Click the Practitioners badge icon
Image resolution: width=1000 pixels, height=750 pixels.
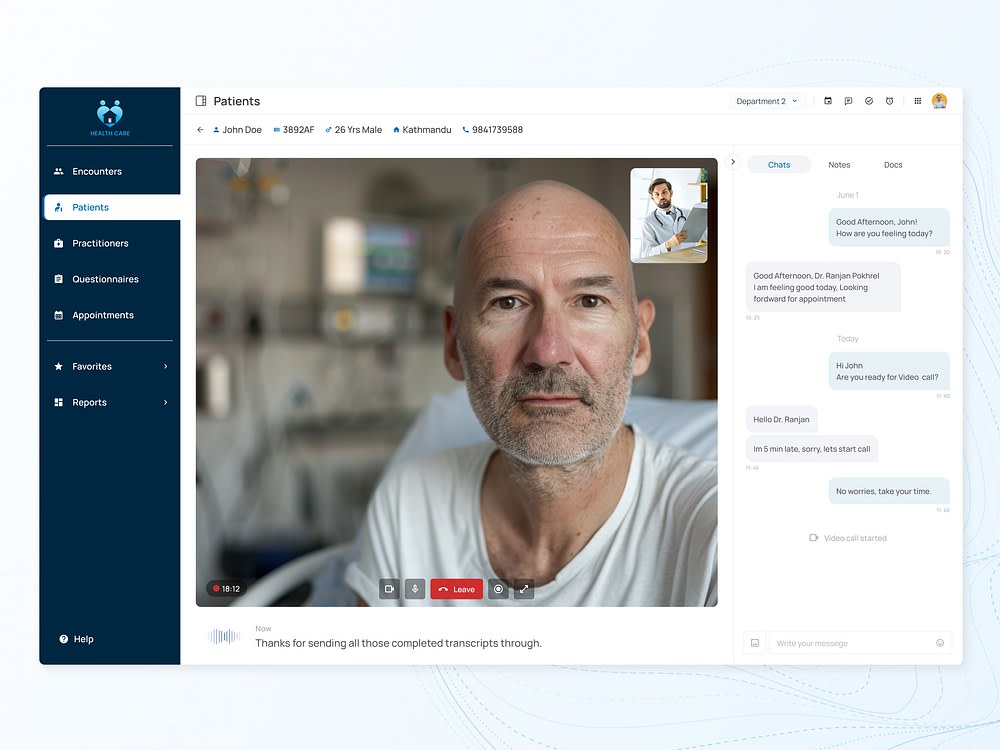pyautogui.click(x=59, y=243)
